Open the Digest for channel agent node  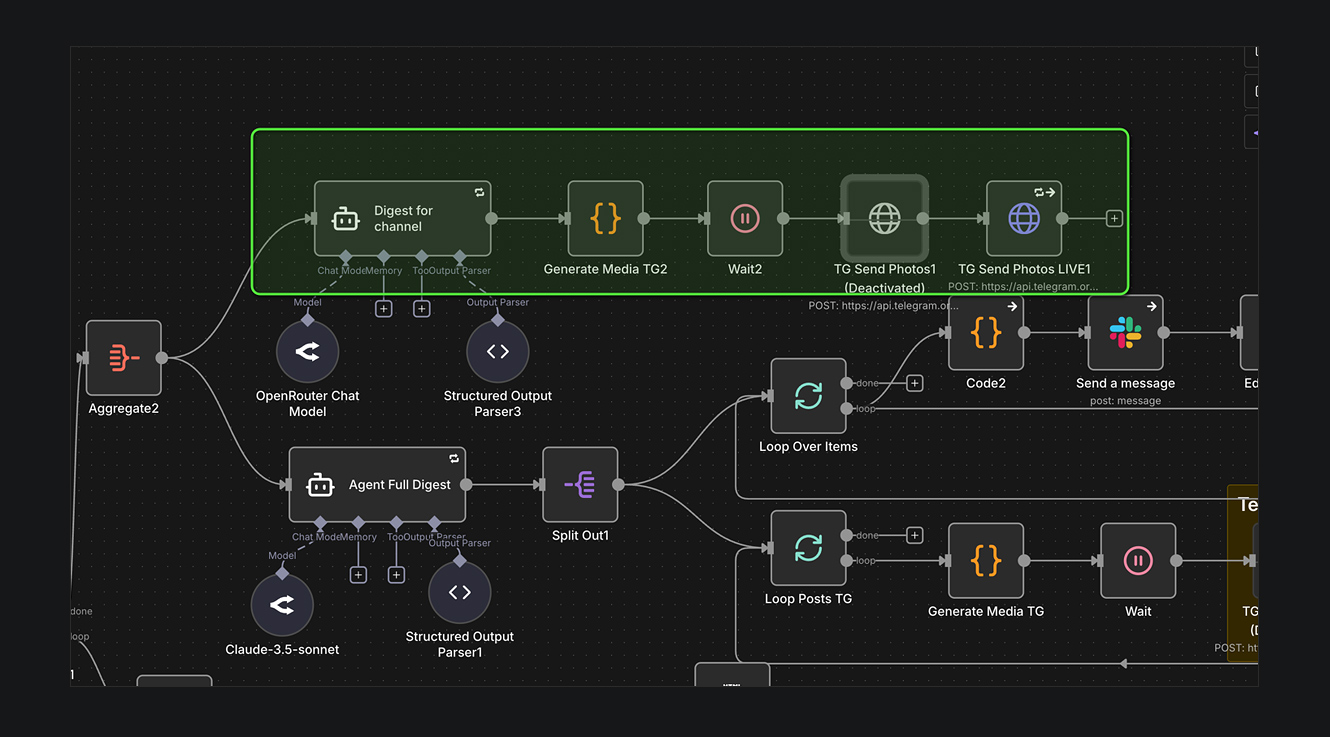pyautogui.click(x=402, y=218)
